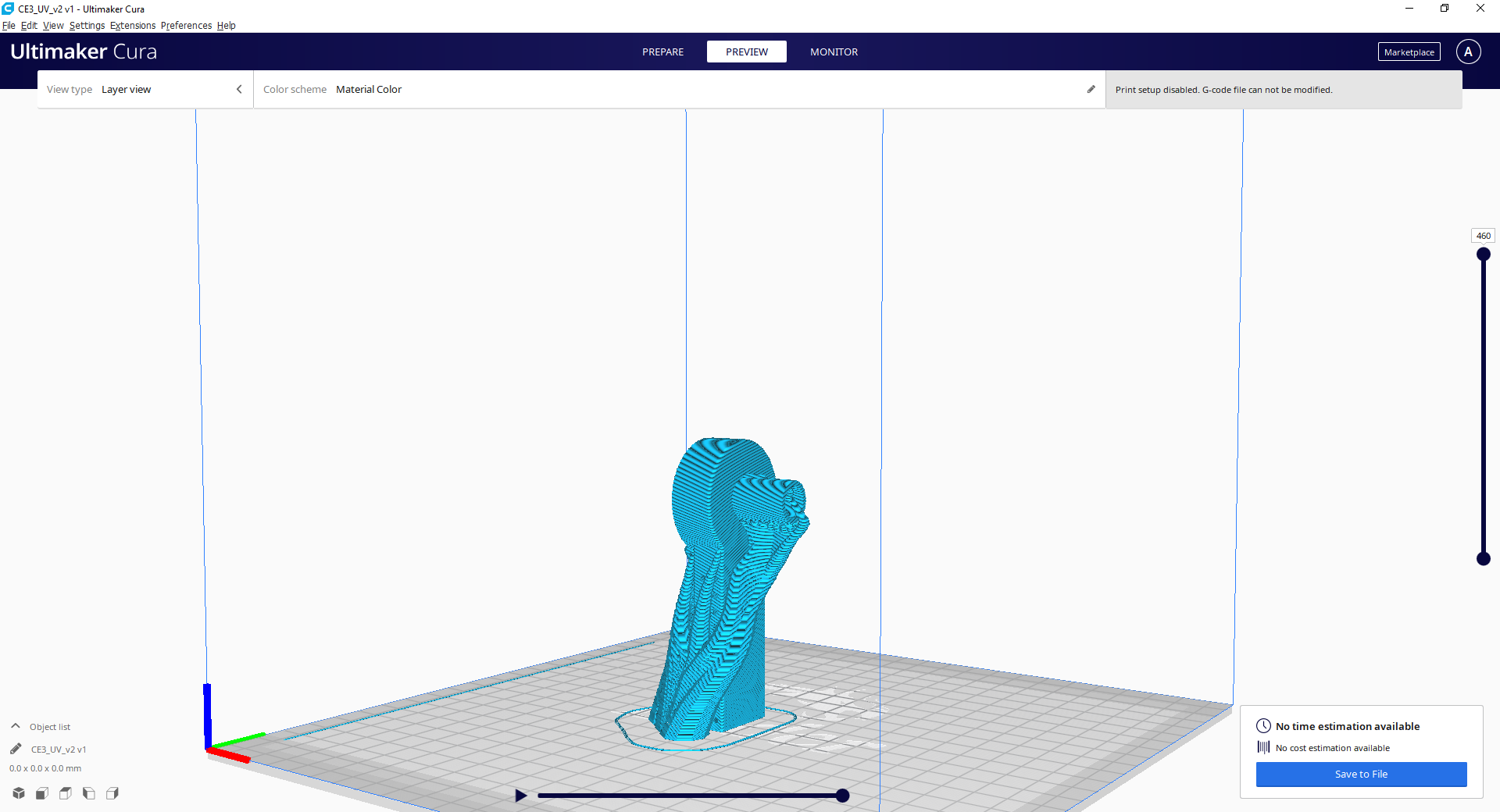The height and width of the screenshot is (812, 1500).
Task: Click the simulation path slider handle
Action: pos(842,796)
